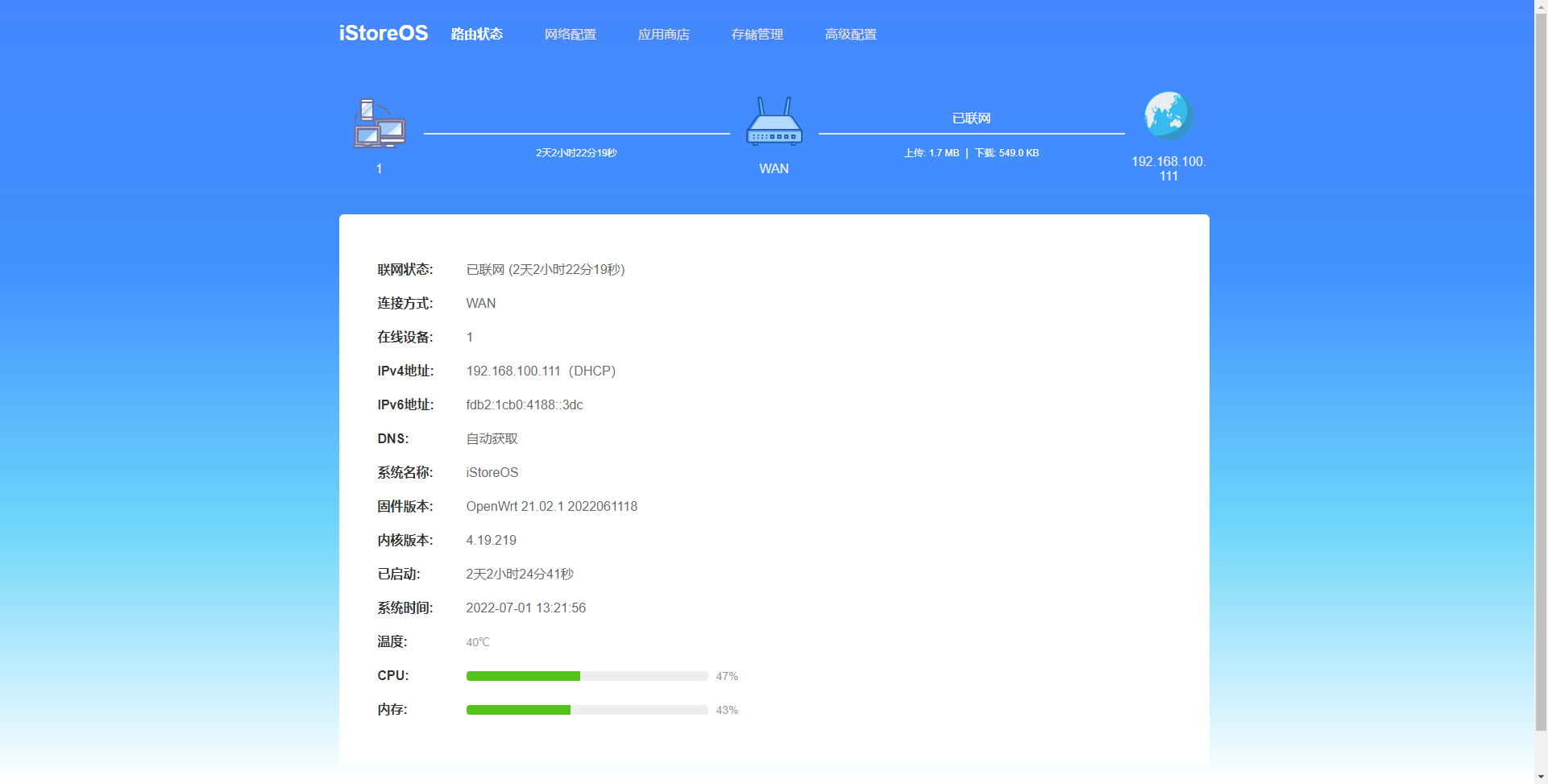Click the scrollbar down arrow
The width and height of the screenshot is (1548, 784).
pyautogui.click(x=1541, y=778)
